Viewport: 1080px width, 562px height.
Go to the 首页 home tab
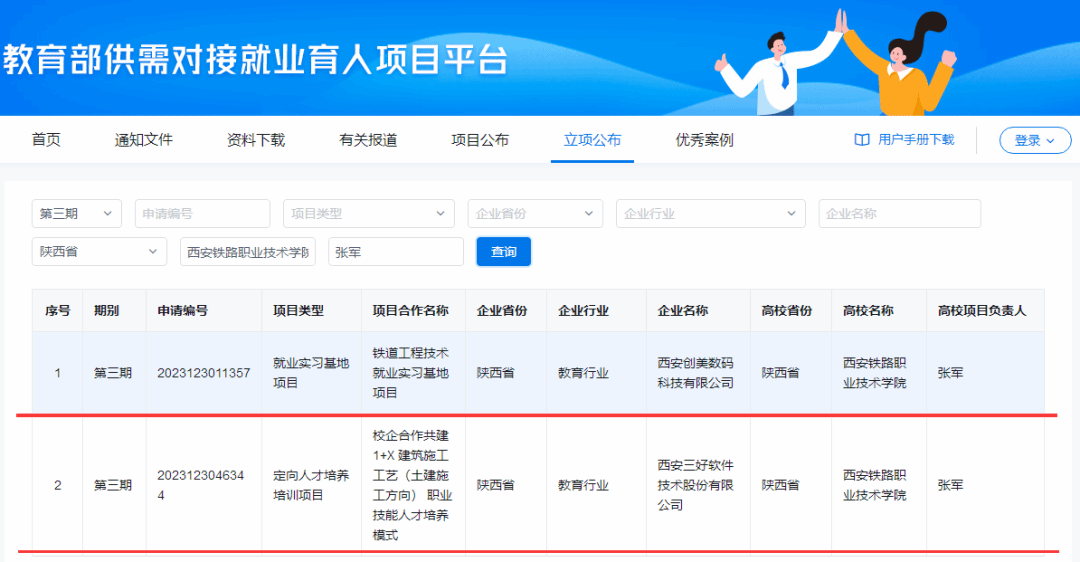click(46, 140)
